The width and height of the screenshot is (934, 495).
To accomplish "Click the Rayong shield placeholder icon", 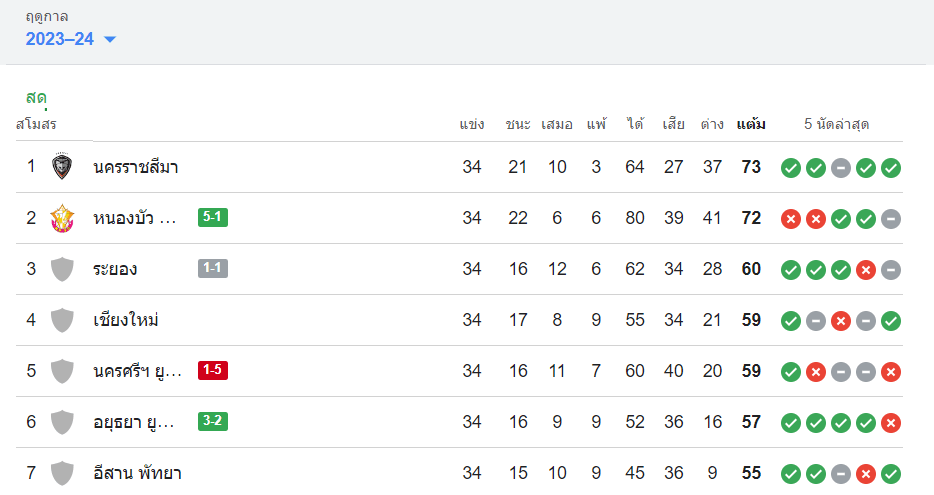I will pyautogui.click(x=62, y=269).
